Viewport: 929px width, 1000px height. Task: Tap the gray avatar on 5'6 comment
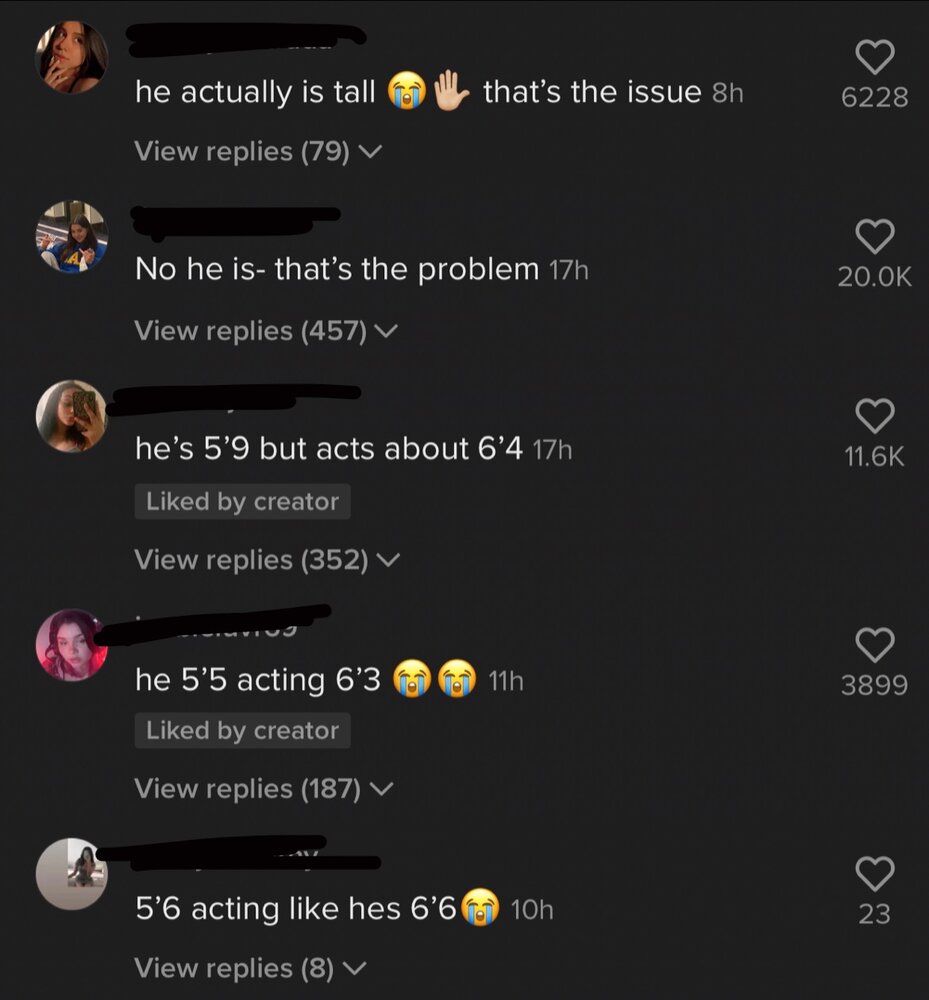click(x=72, y=873)
